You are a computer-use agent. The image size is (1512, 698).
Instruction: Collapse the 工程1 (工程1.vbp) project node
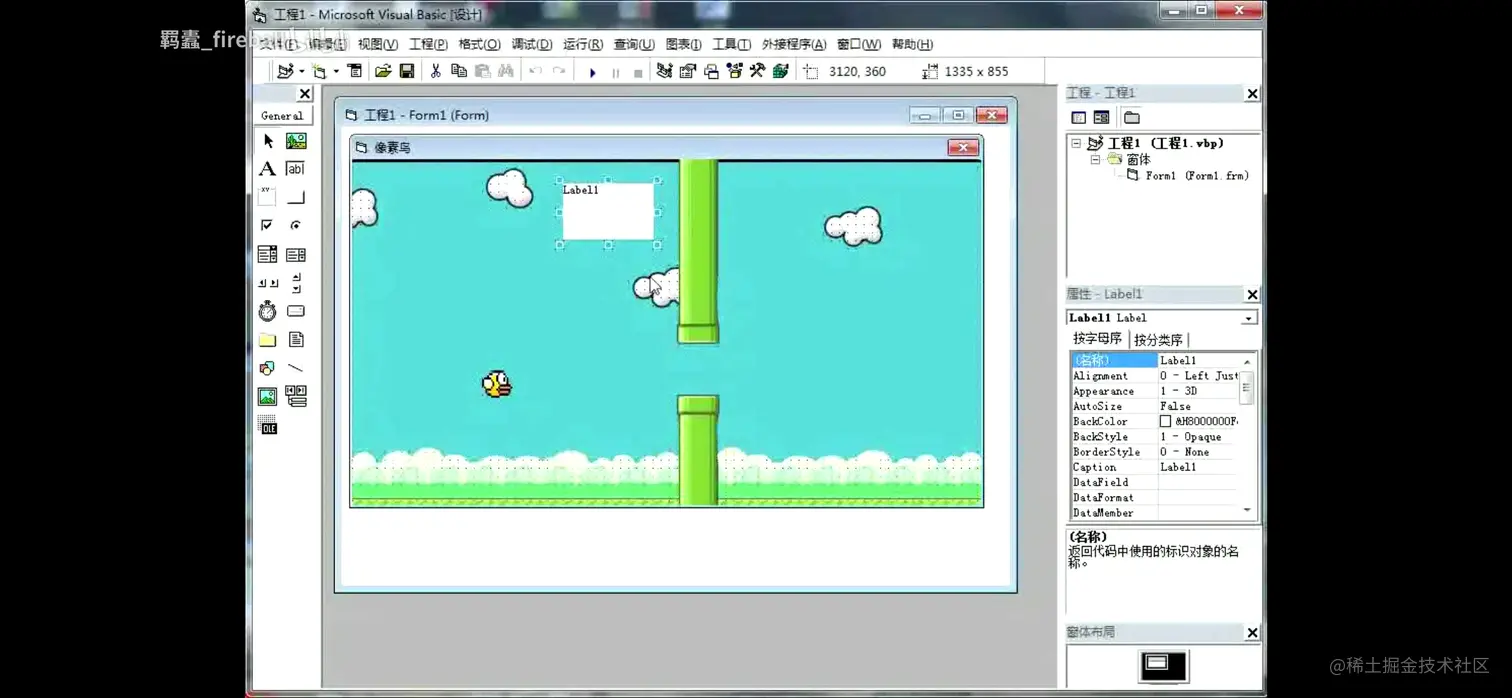click(x=1077, y=143)
